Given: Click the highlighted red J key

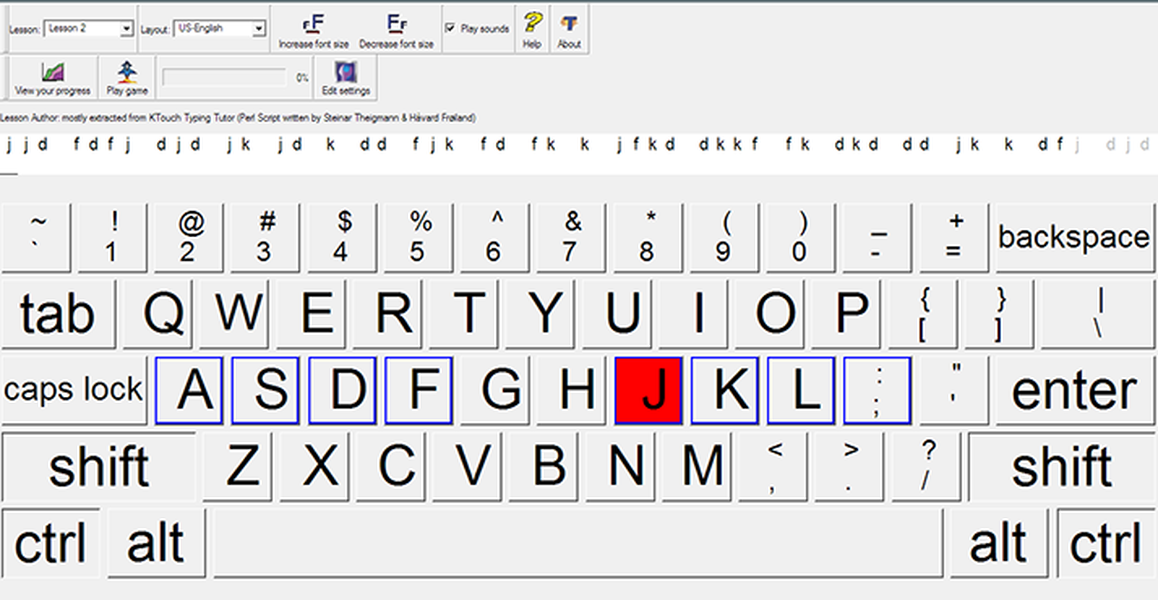Looking at the screenshot, I should [x=648, y=390].
